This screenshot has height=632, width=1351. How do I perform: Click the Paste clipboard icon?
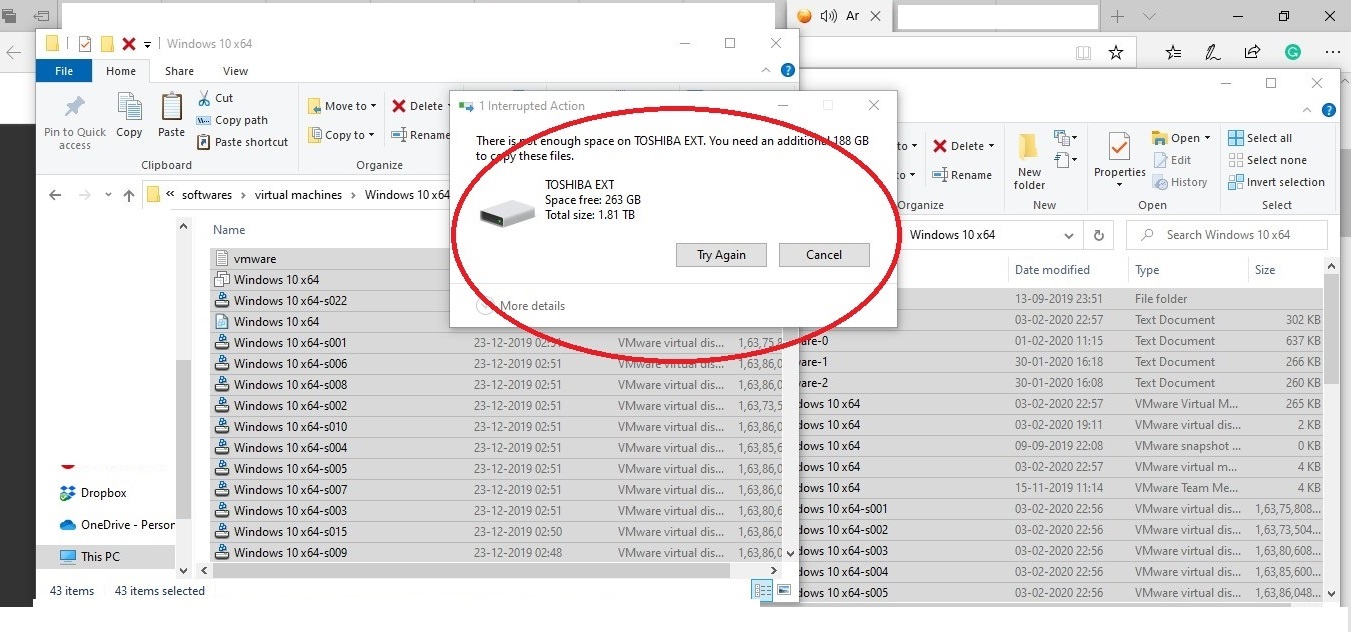coord(171,115)
